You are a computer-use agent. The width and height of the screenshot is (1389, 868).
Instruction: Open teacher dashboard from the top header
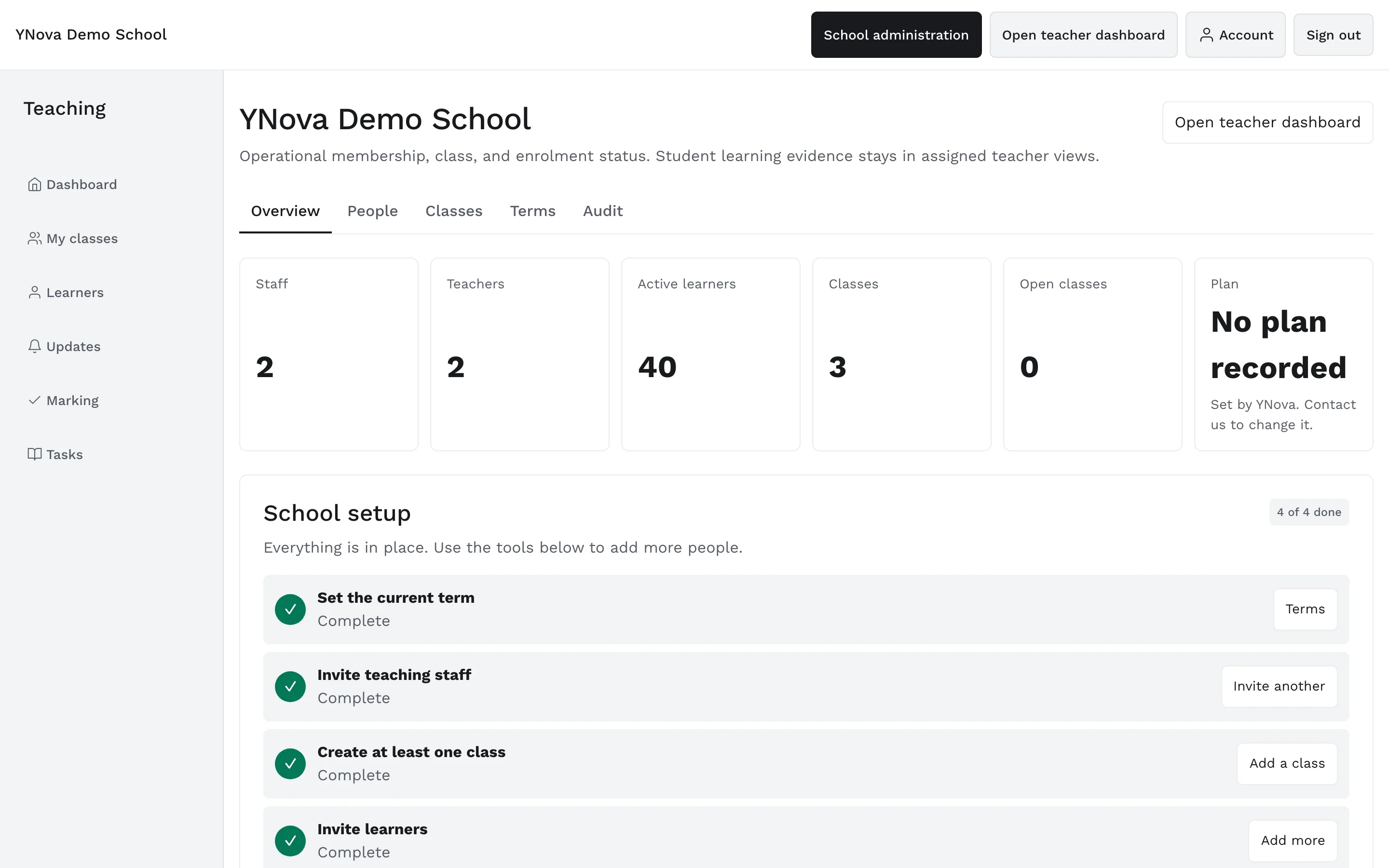(1083, 35)
